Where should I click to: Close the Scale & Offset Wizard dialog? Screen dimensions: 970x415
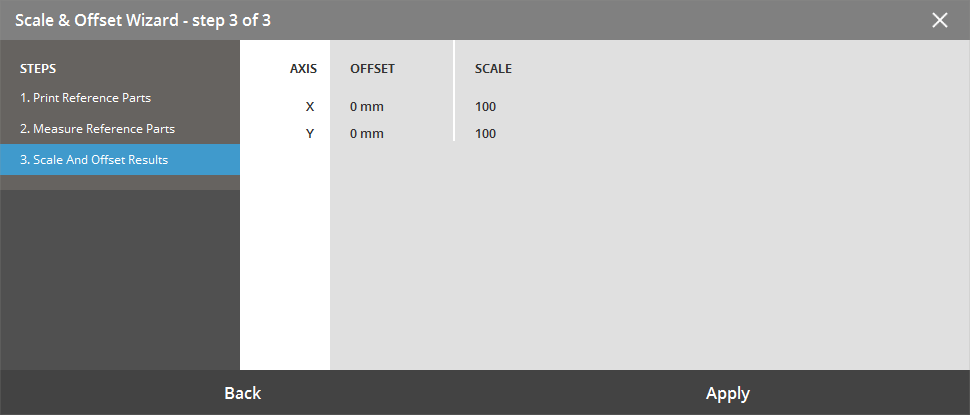coord(939,20)
